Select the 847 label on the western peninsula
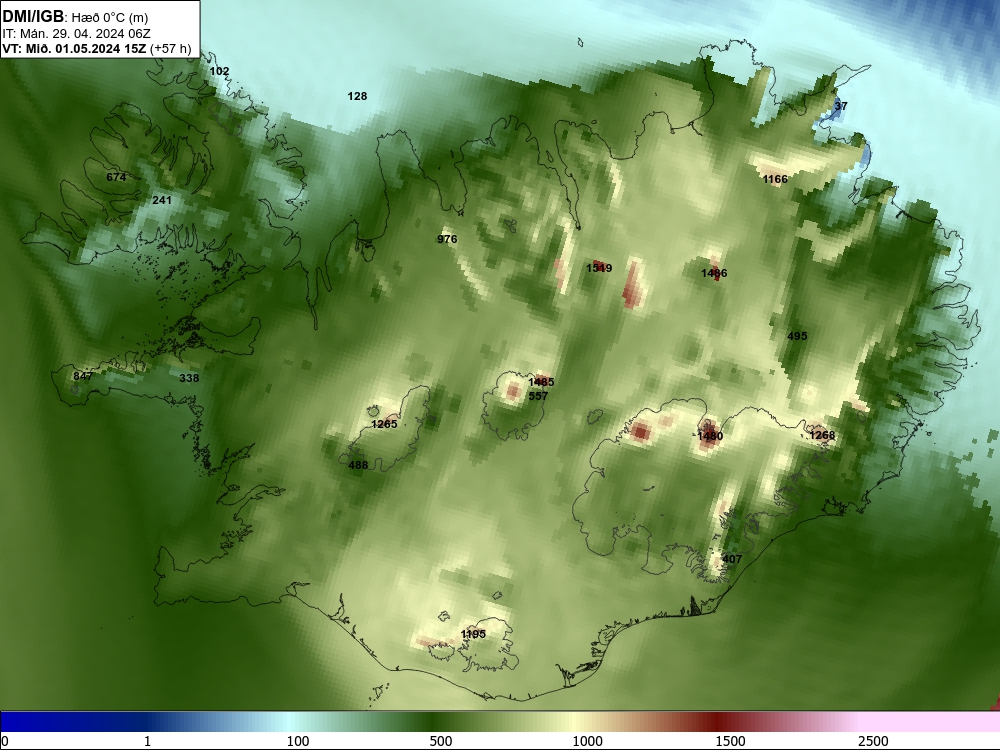 [83, 376]
